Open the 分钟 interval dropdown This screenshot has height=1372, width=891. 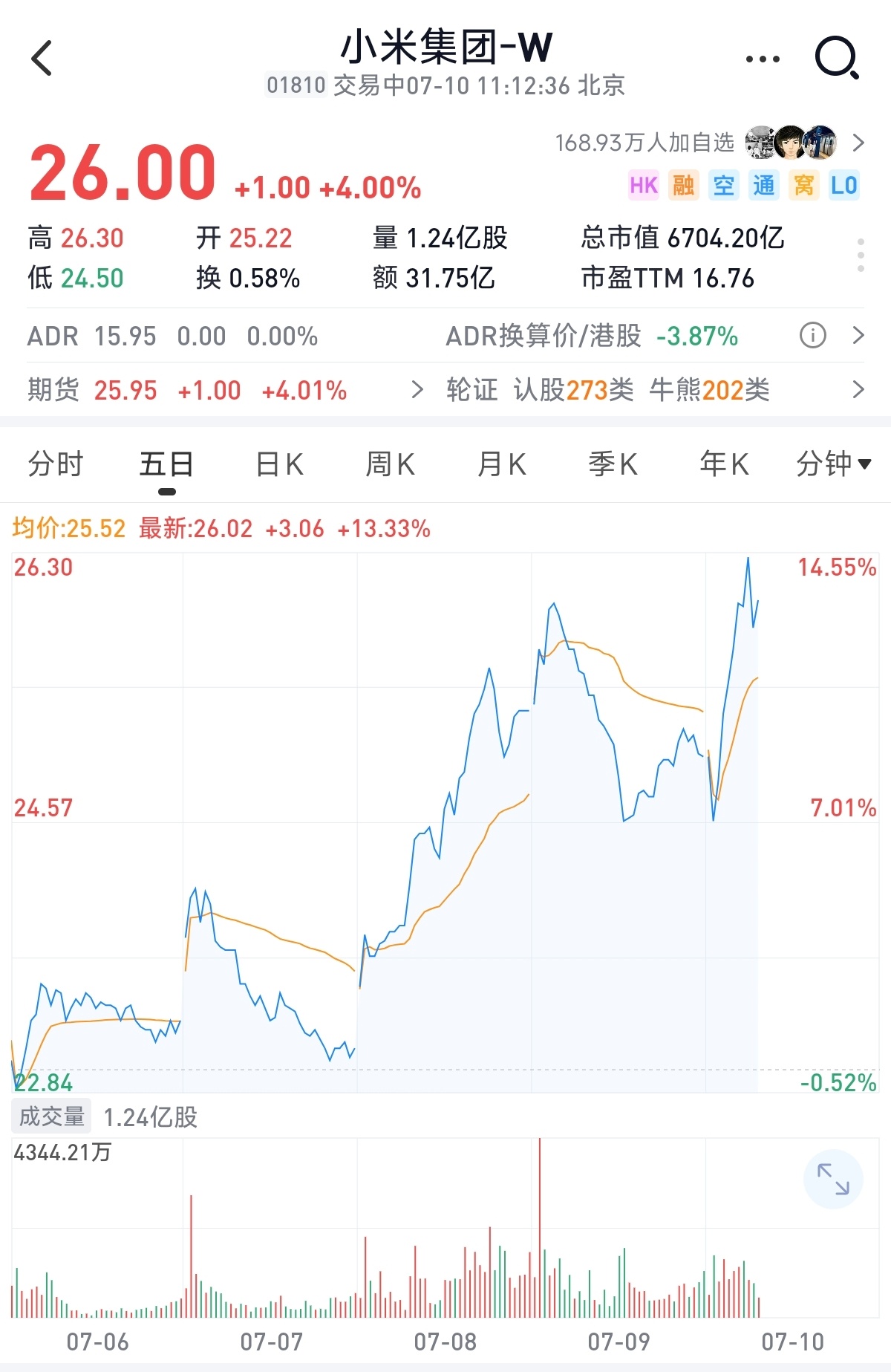pos(833,464)
